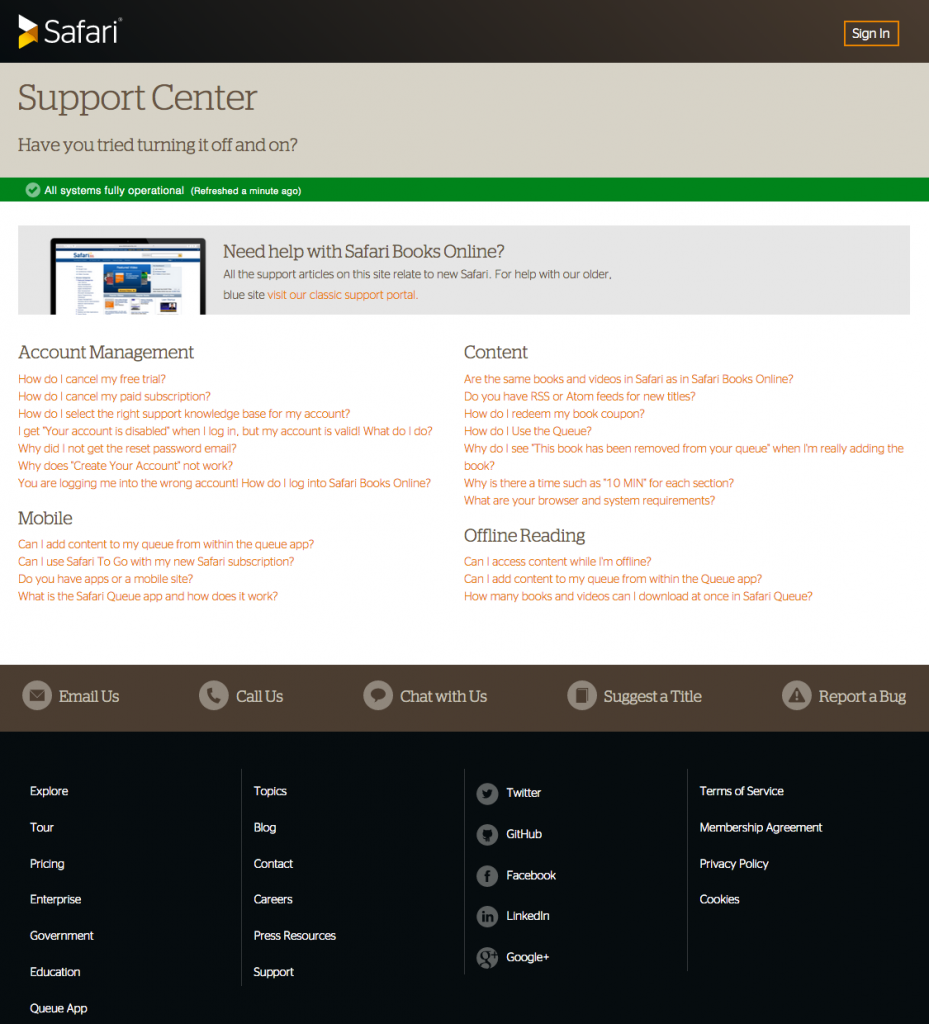Click the Facebook icon in footer
The image size is (929, 1024).
point(487,876)
